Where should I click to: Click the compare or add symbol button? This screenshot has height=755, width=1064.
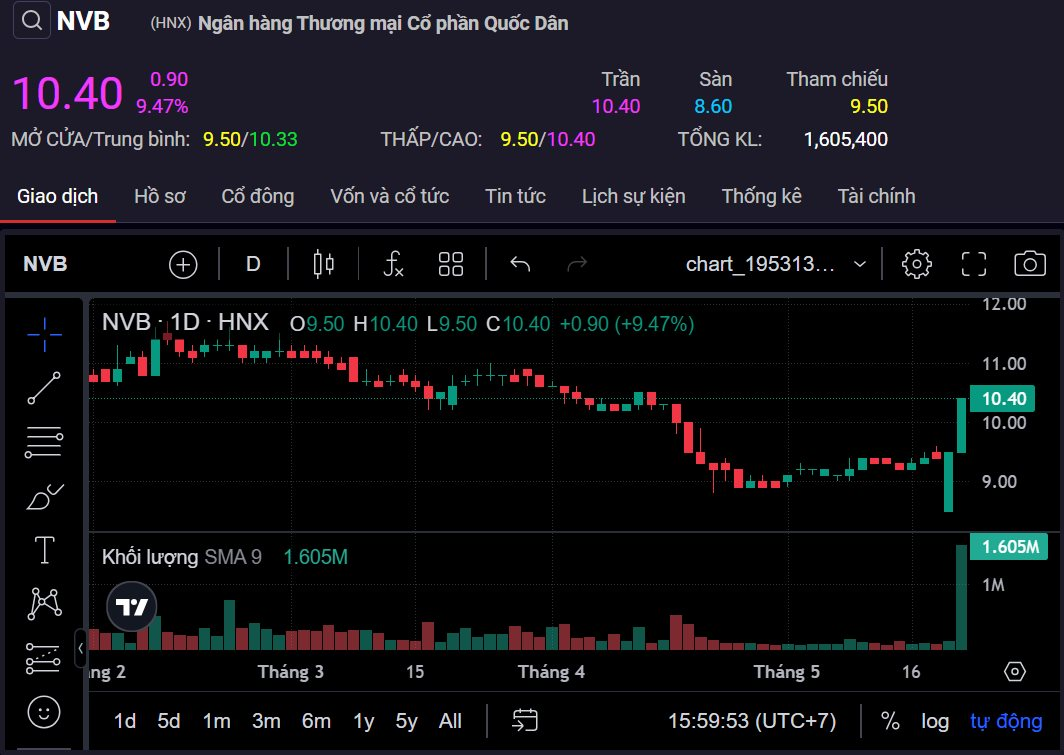pos(183,264)
